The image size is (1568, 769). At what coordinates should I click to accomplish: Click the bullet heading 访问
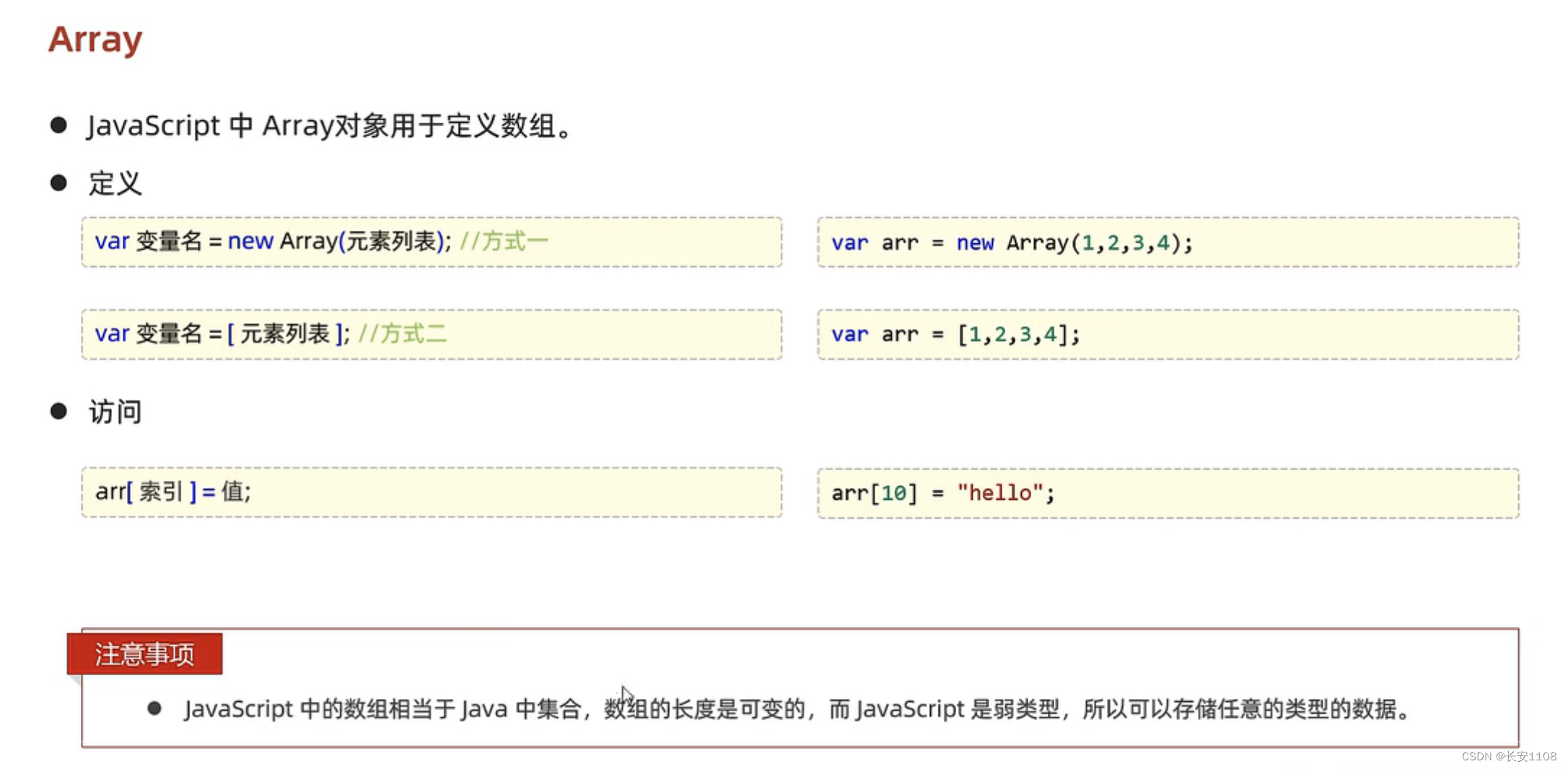(115, 412)
